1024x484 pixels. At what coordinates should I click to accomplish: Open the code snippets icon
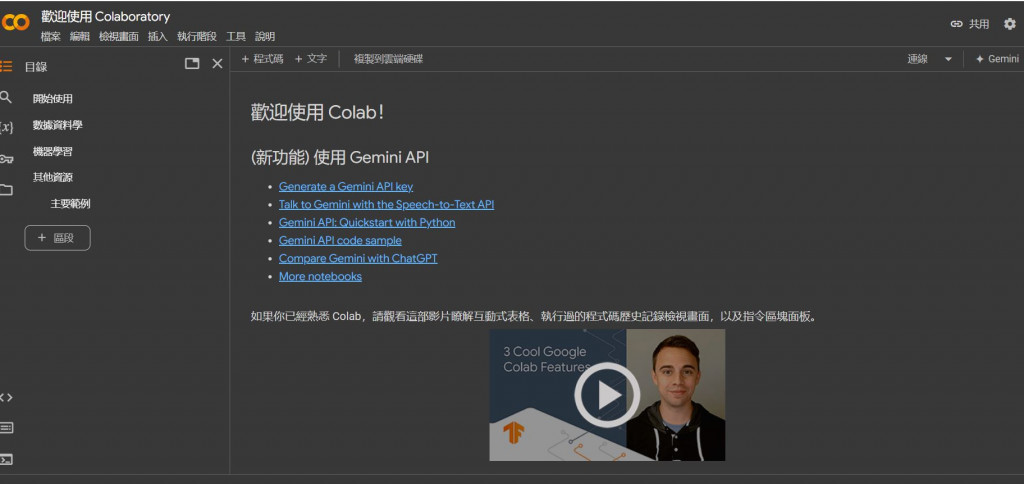coord(6,397)
